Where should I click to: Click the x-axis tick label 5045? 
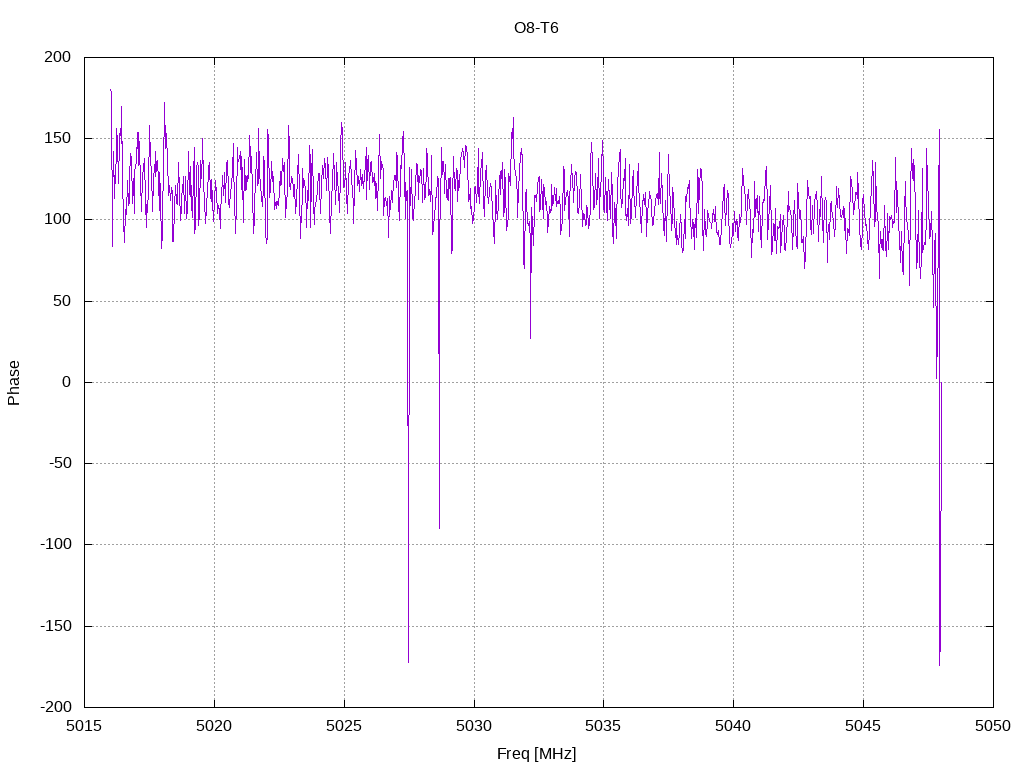[863, 726]
